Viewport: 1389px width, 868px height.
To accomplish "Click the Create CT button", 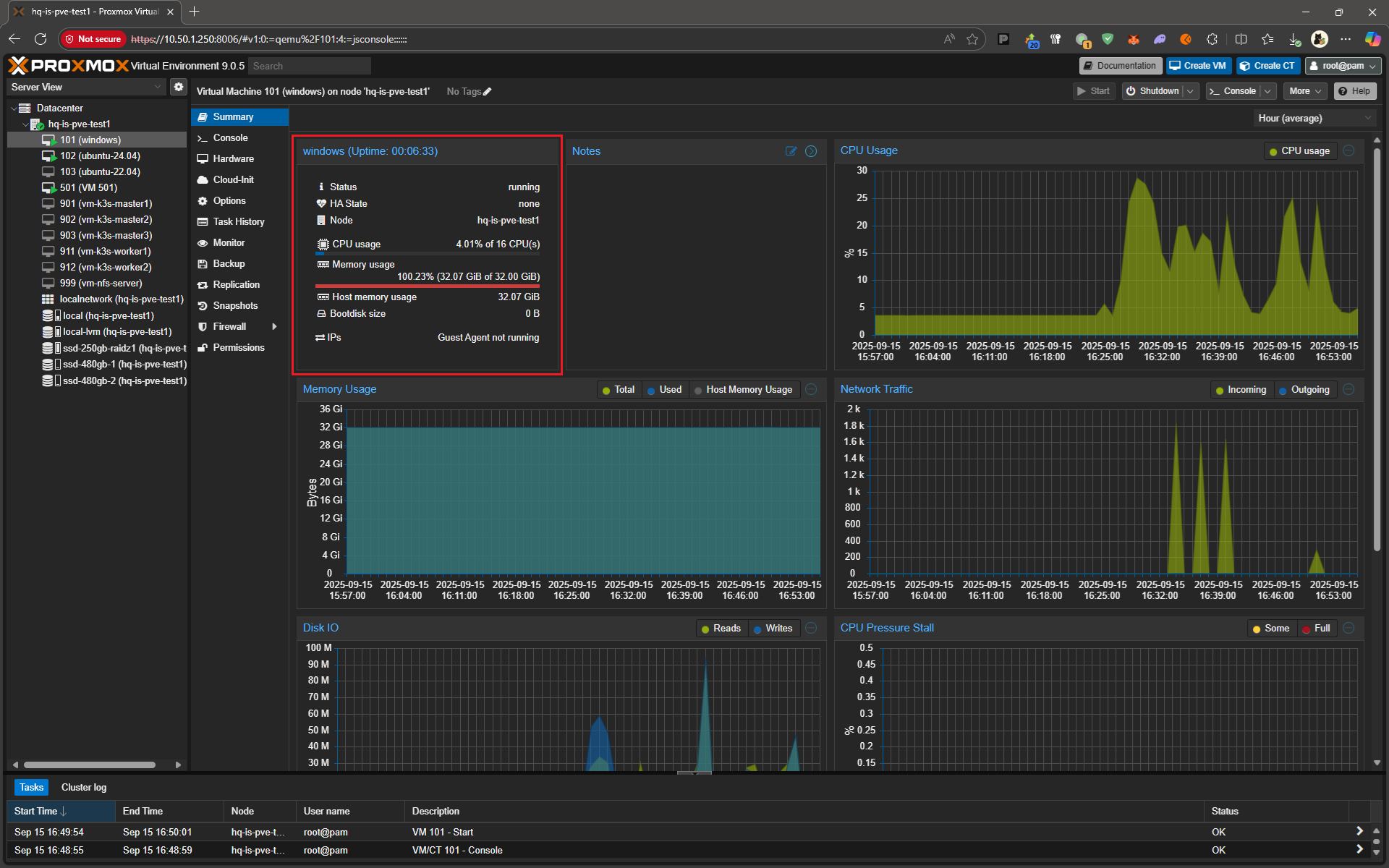I will click(x=1267, y=66).
